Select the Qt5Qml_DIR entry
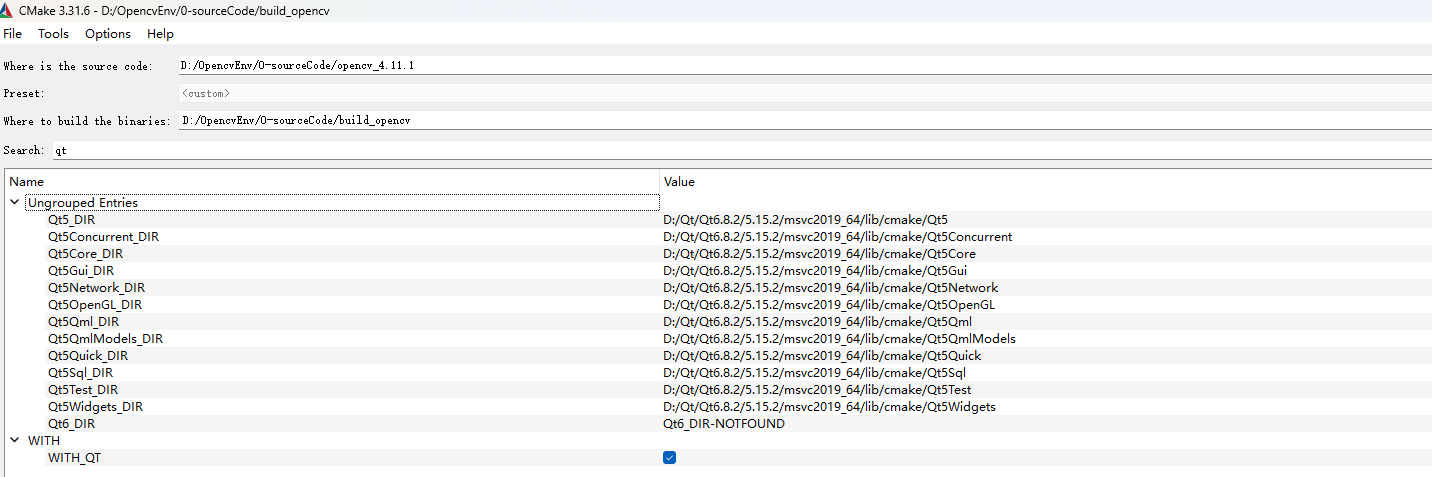This screenshot has height=477, width=1432. (84, 322)
